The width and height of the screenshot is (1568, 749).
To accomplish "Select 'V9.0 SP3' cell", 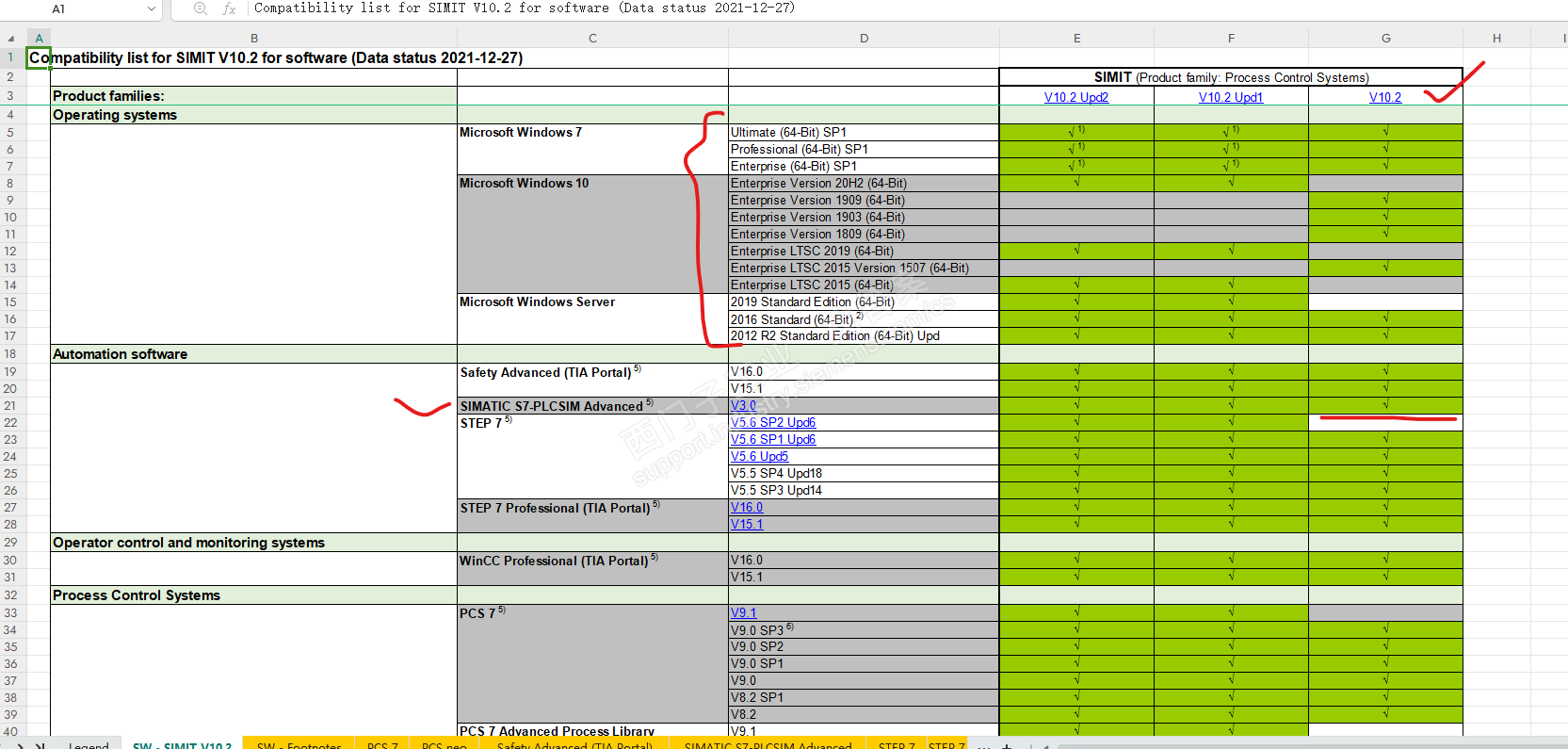I will 864,630.
